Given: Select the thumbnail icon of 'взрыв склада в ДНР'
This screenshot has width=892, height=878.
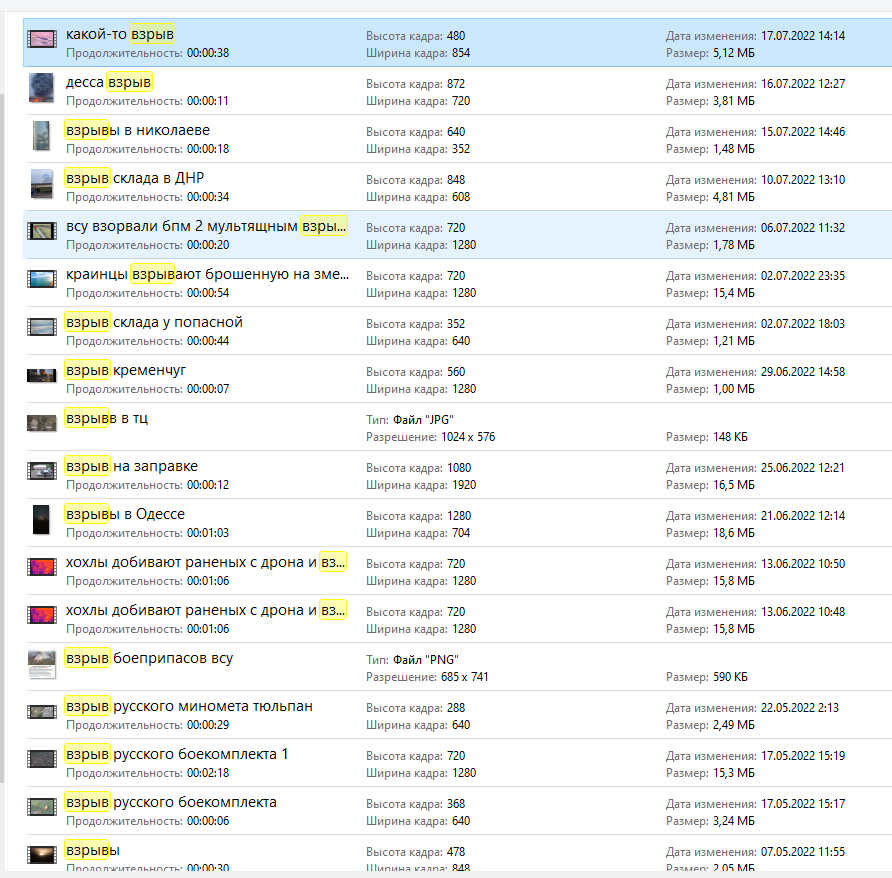Looking at the screenshot, I should click(x=42, y=184).
